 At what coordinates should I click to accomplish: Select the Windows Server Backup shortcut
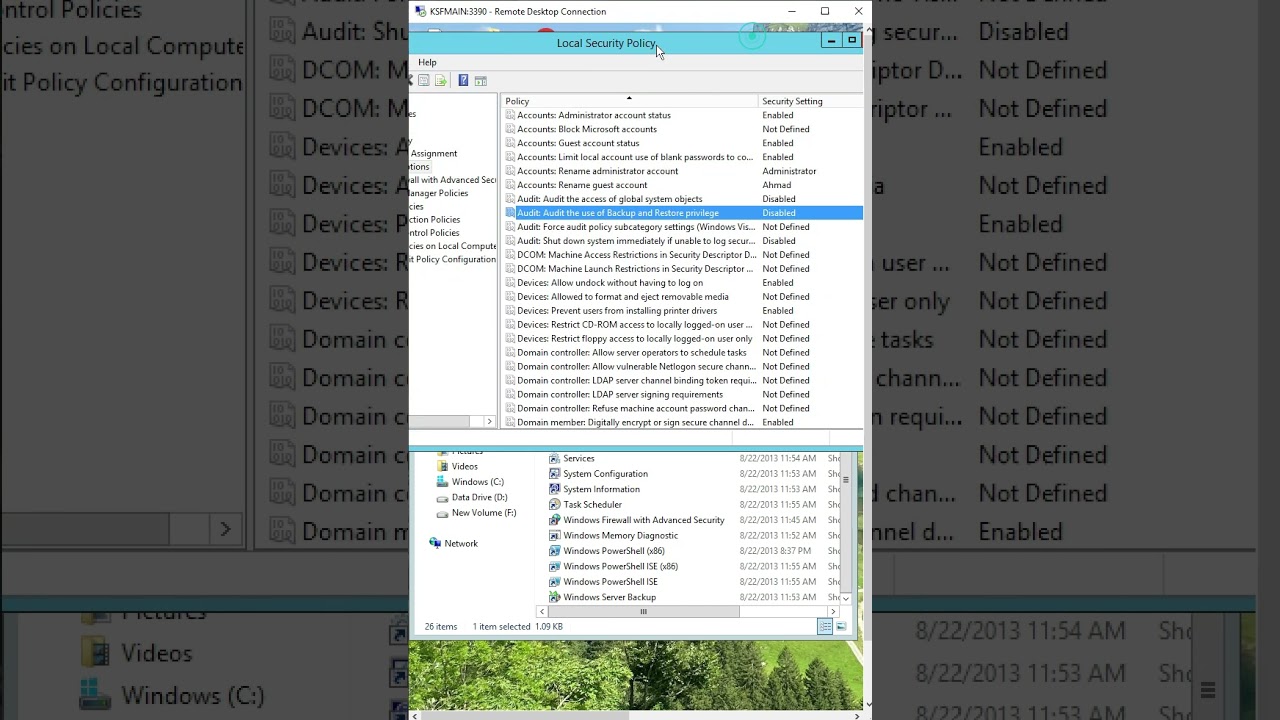click(602, 597)
